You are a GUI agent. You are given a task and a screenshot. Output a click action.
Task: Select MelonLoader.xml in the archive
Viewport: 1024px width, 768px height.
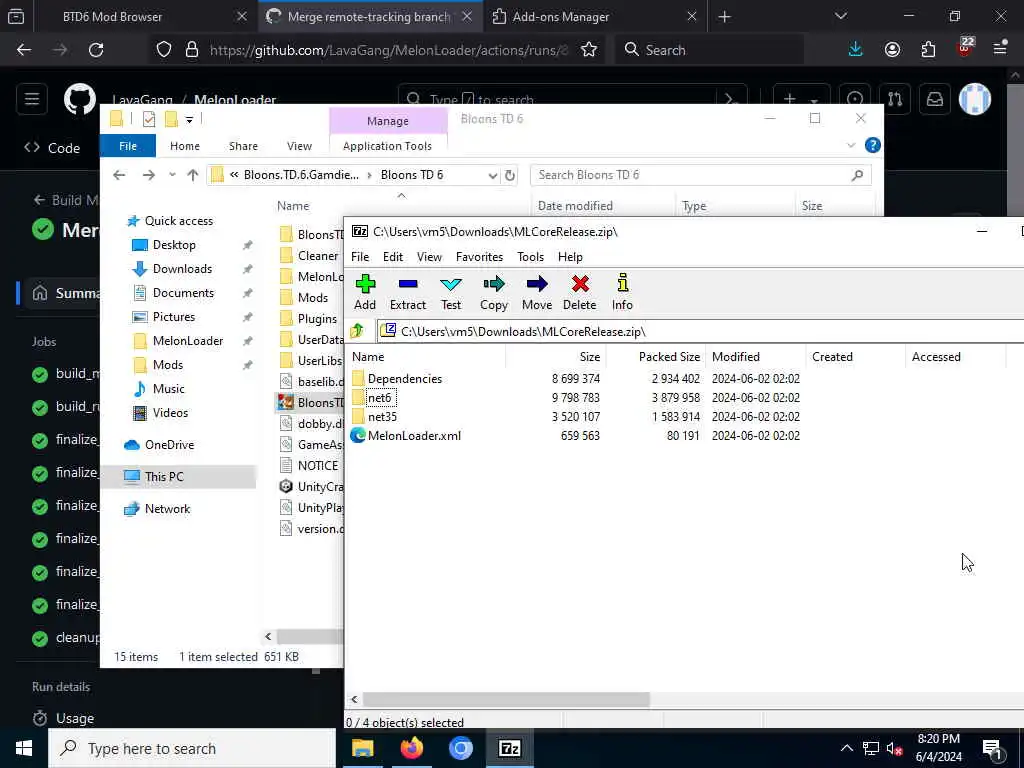[414, 436]
